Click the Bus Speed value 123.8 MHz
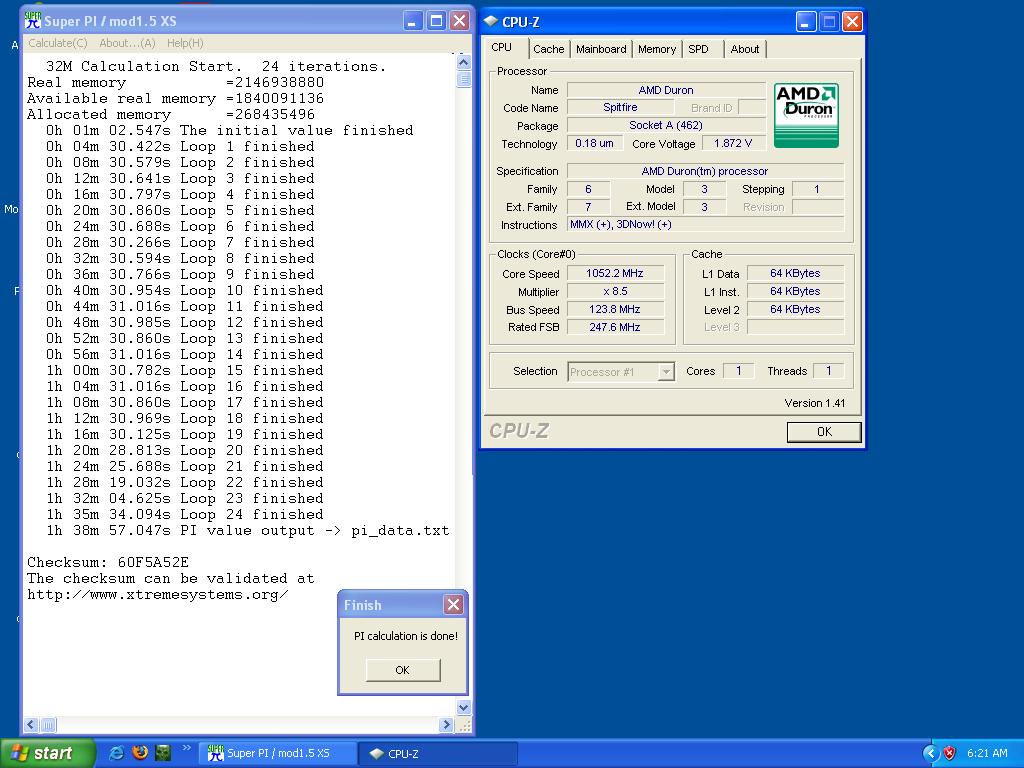The height and width of the screenshot is (768, 1024). pyautogui.click(x=615, y=310)
